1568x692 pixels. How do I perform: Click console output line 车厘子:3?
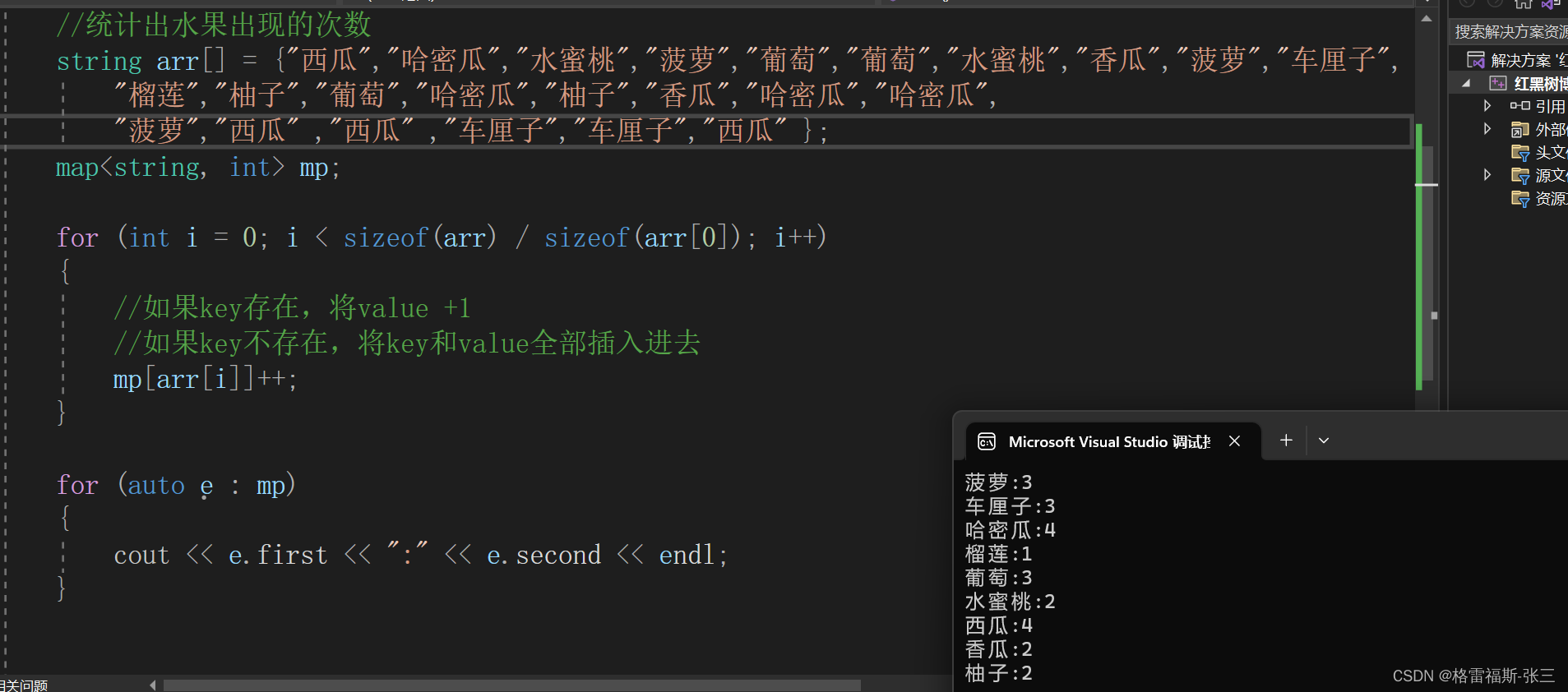1010,505
